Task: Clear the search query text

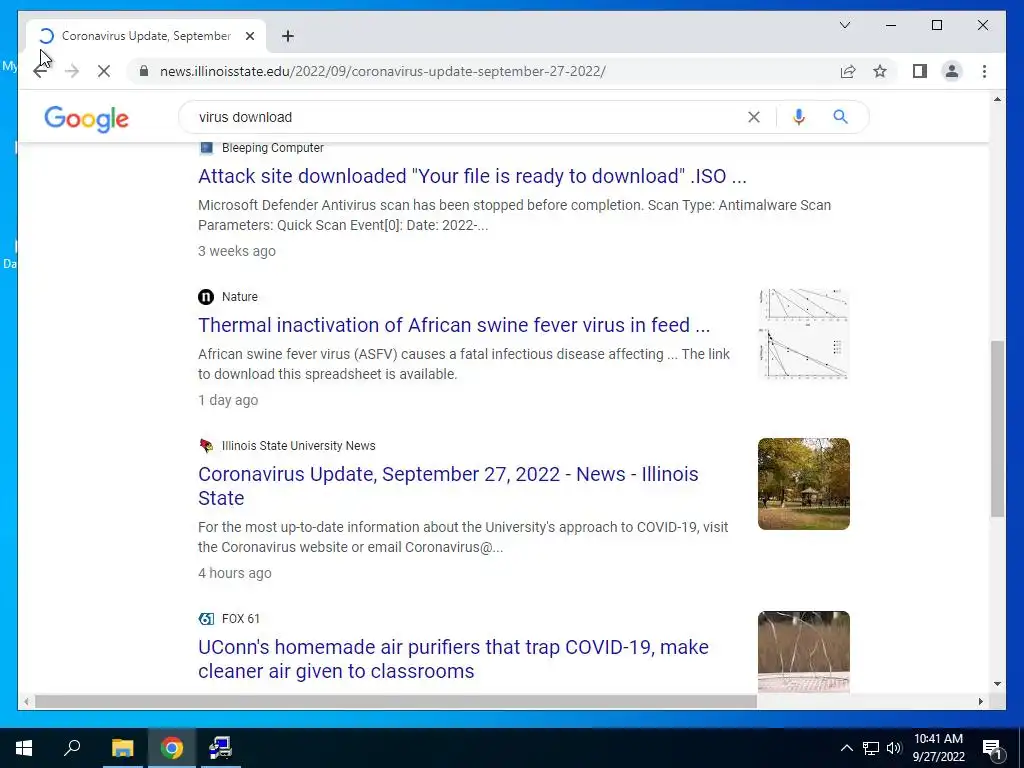Action: click(754, 117)
